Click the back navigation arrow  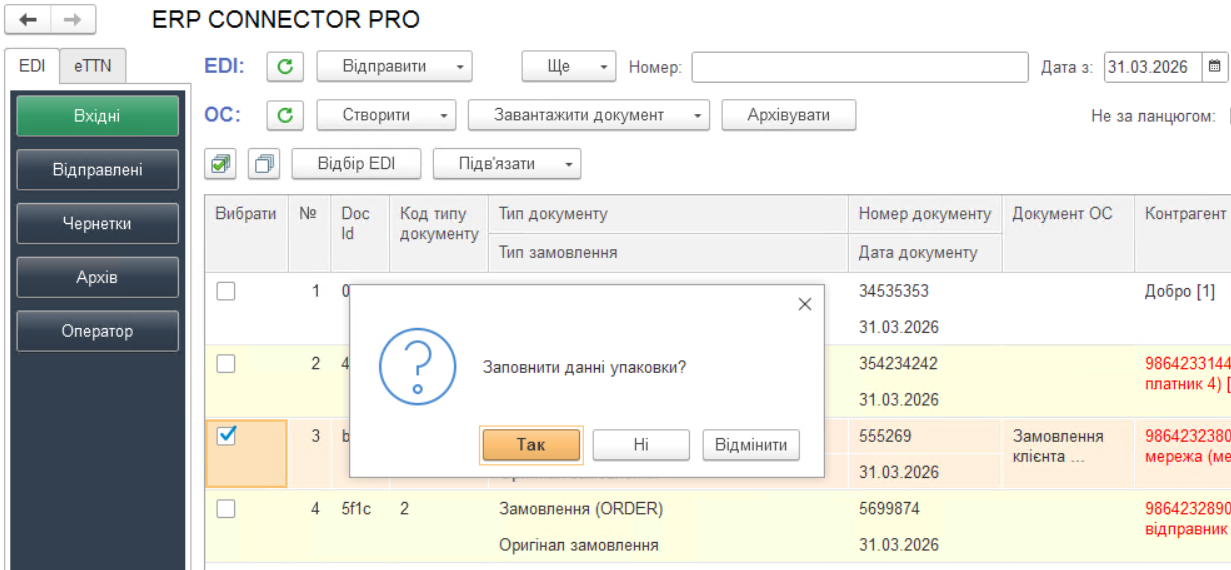[x=28, y=20]
